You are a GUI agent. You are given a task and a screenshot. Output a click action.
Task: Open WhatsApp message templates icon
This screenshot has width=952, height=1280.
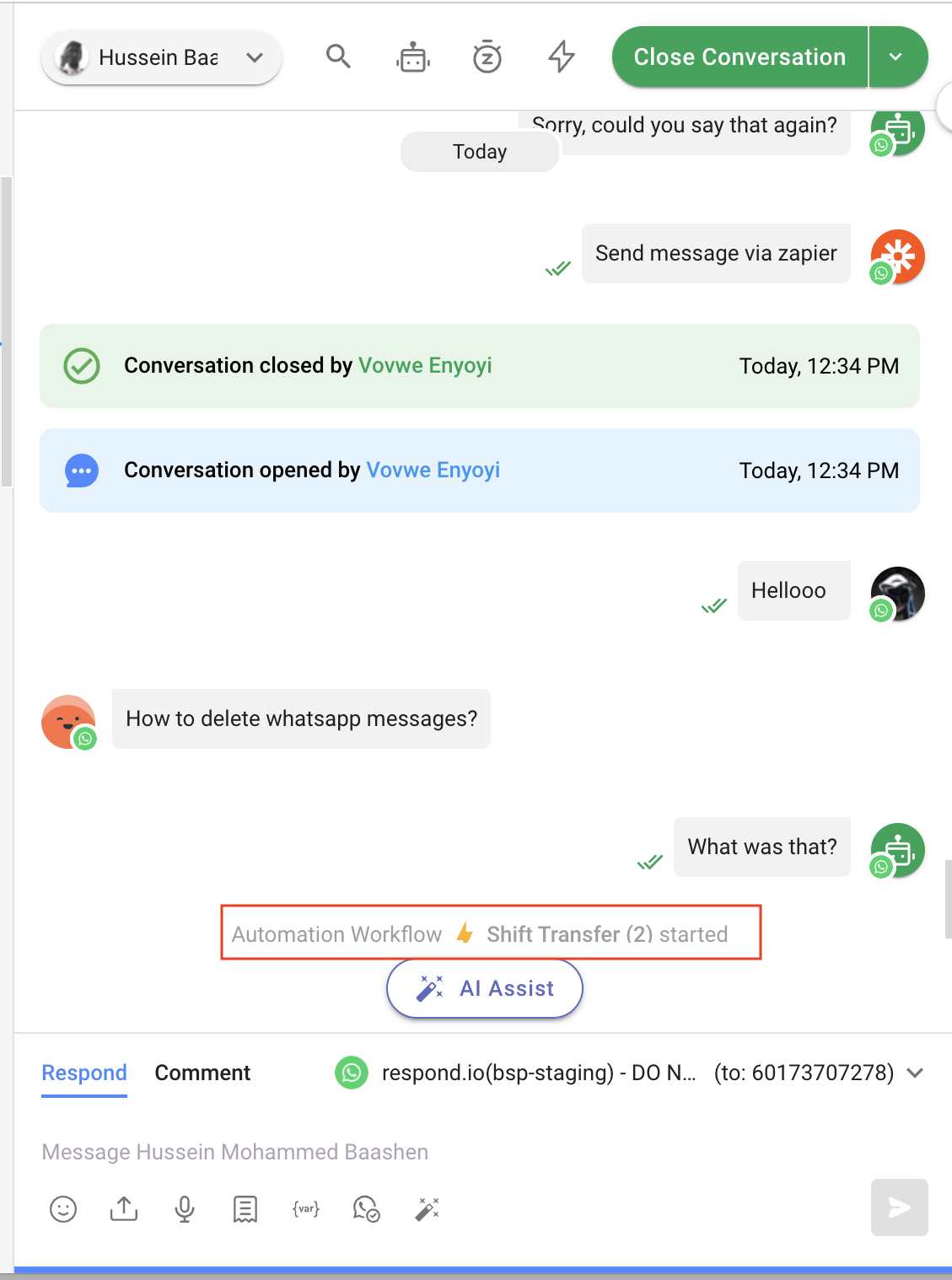tap(367, 1209)
